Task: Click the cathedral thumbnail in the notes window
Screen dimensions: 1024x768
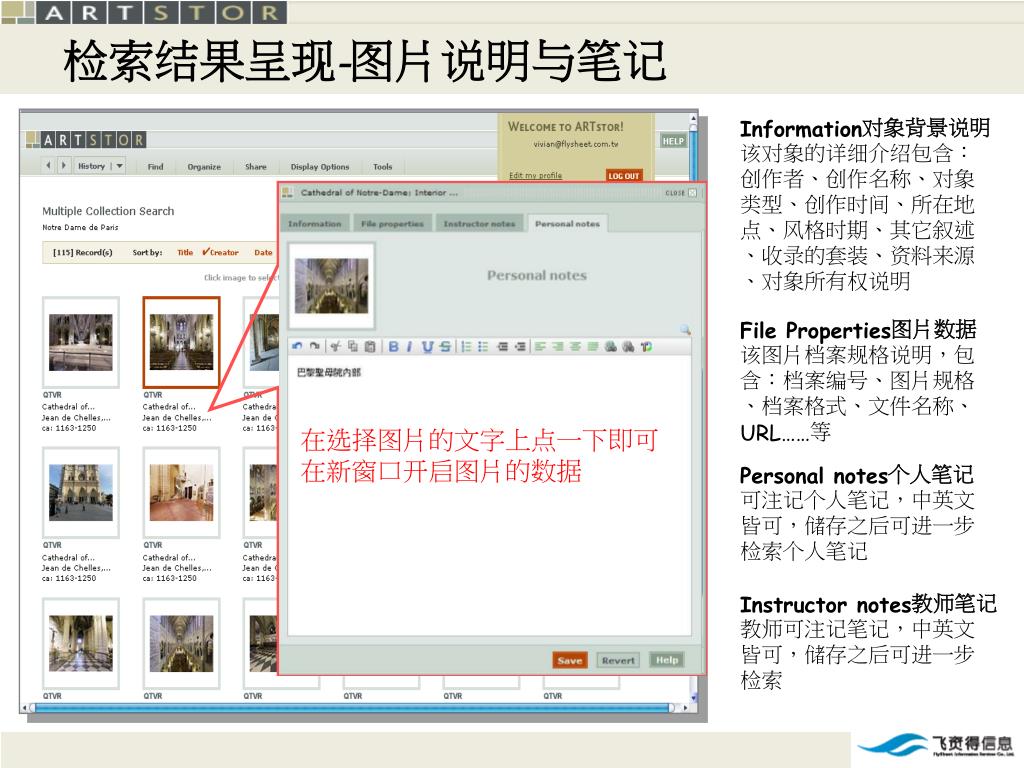Action: click(x=332, y=285)
